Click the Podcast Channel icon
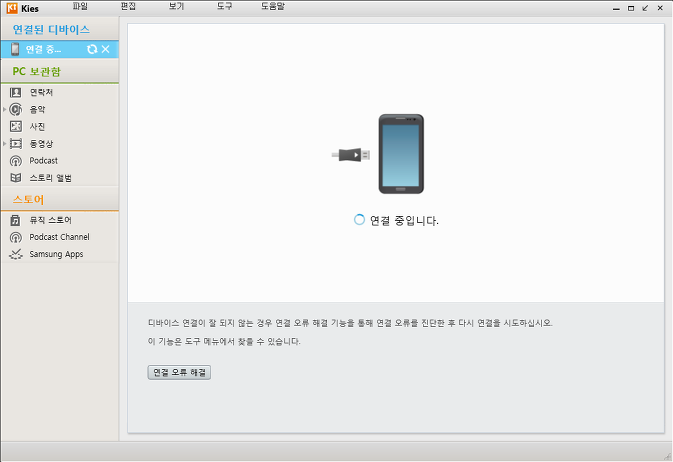This screenshot has height=462, width=673. point(16,237)
